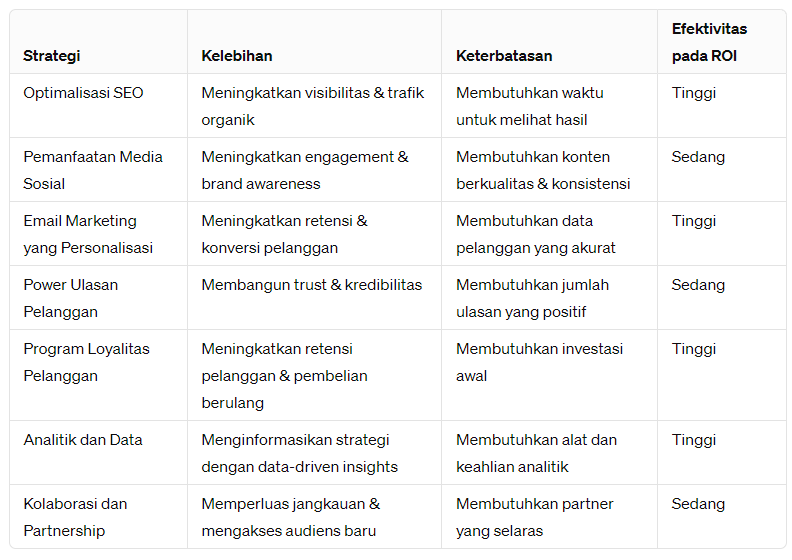
Task: Click the "Kelebihan" column header
Action: click(x=237, y=56)
